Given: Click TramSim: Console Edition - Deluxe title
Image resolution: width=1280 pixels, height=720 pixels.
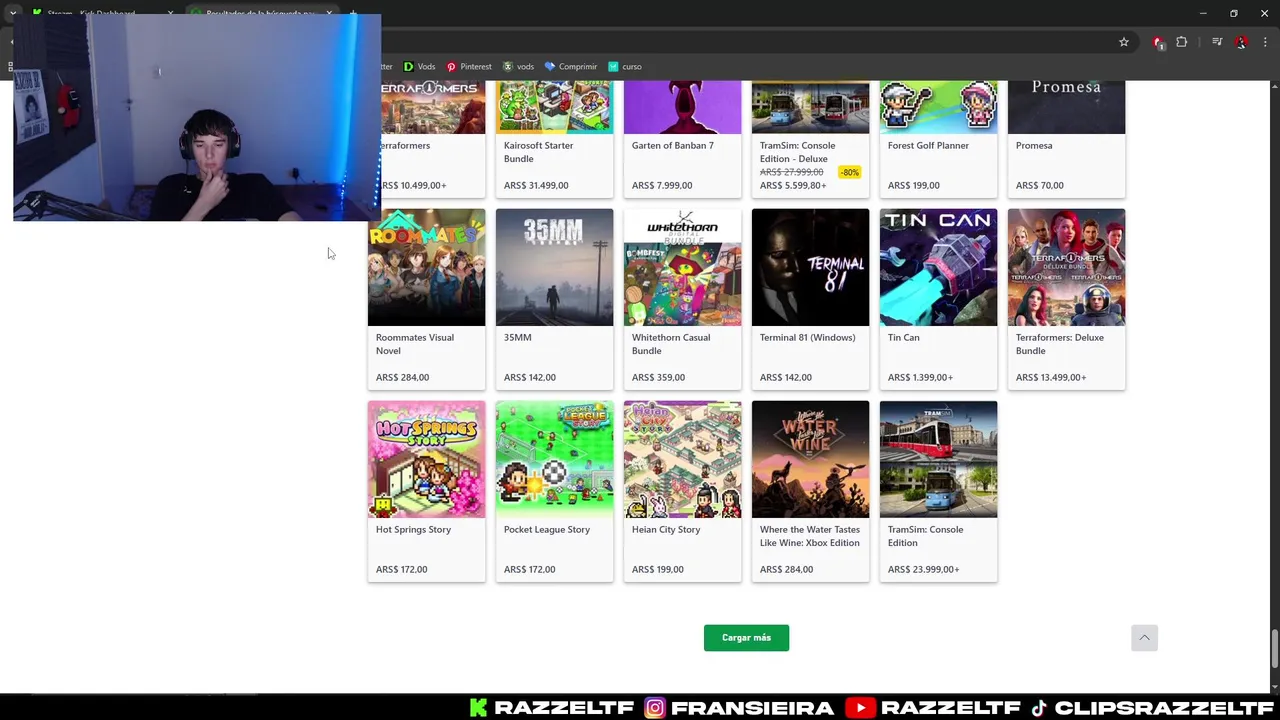Looking at the screenshot, I should click(x=797, y=152).
